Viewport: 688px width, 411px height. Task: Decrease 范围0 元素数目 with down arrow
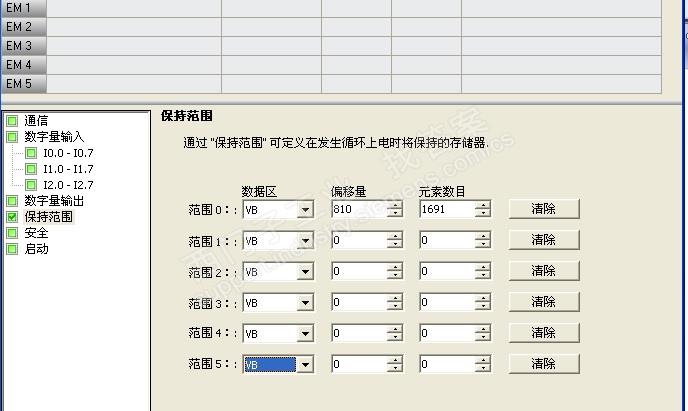click(x=484, y=214)
